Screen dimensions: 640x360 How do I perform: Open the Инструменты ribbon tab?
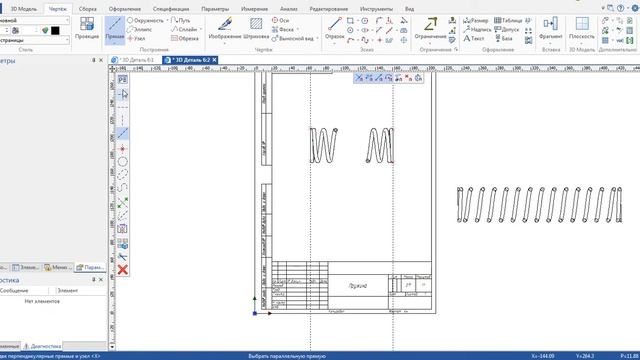(x=376, y=9)
